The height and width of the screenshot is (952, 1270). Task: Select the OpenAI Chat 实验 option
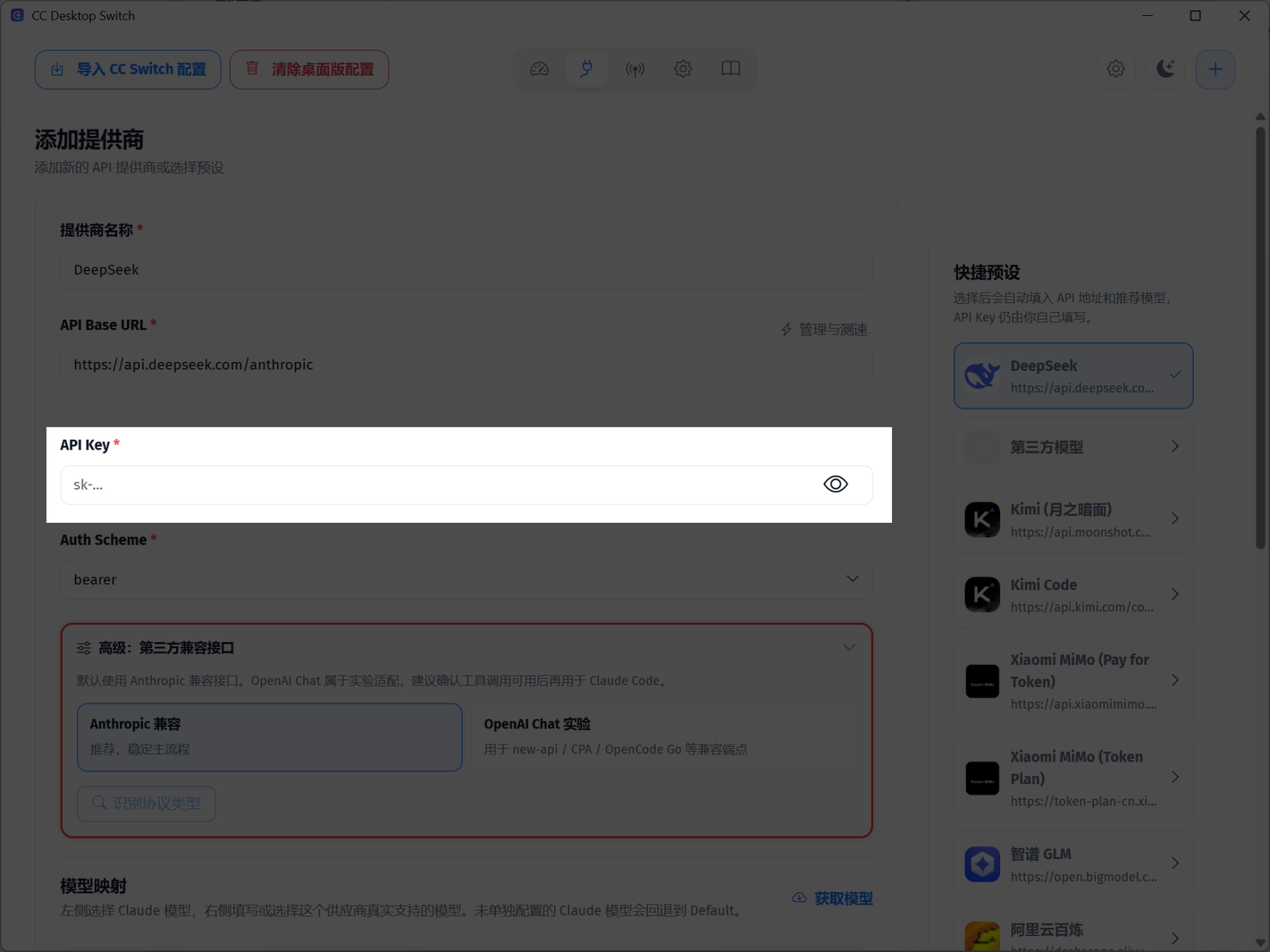pyautogui.click(x=664, y=737)
